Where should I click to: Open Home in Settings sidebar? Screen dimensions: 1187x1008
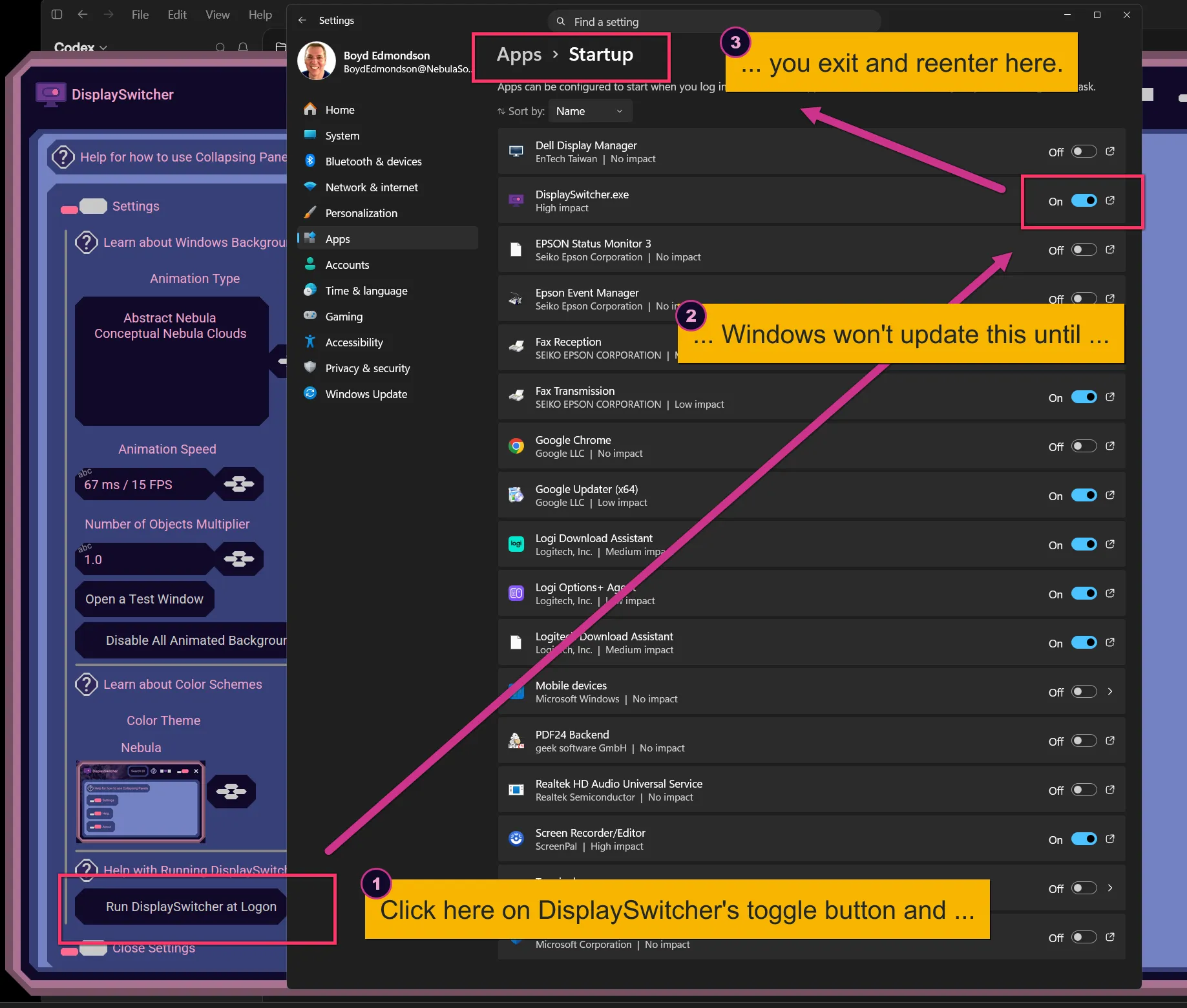point(386,110)
